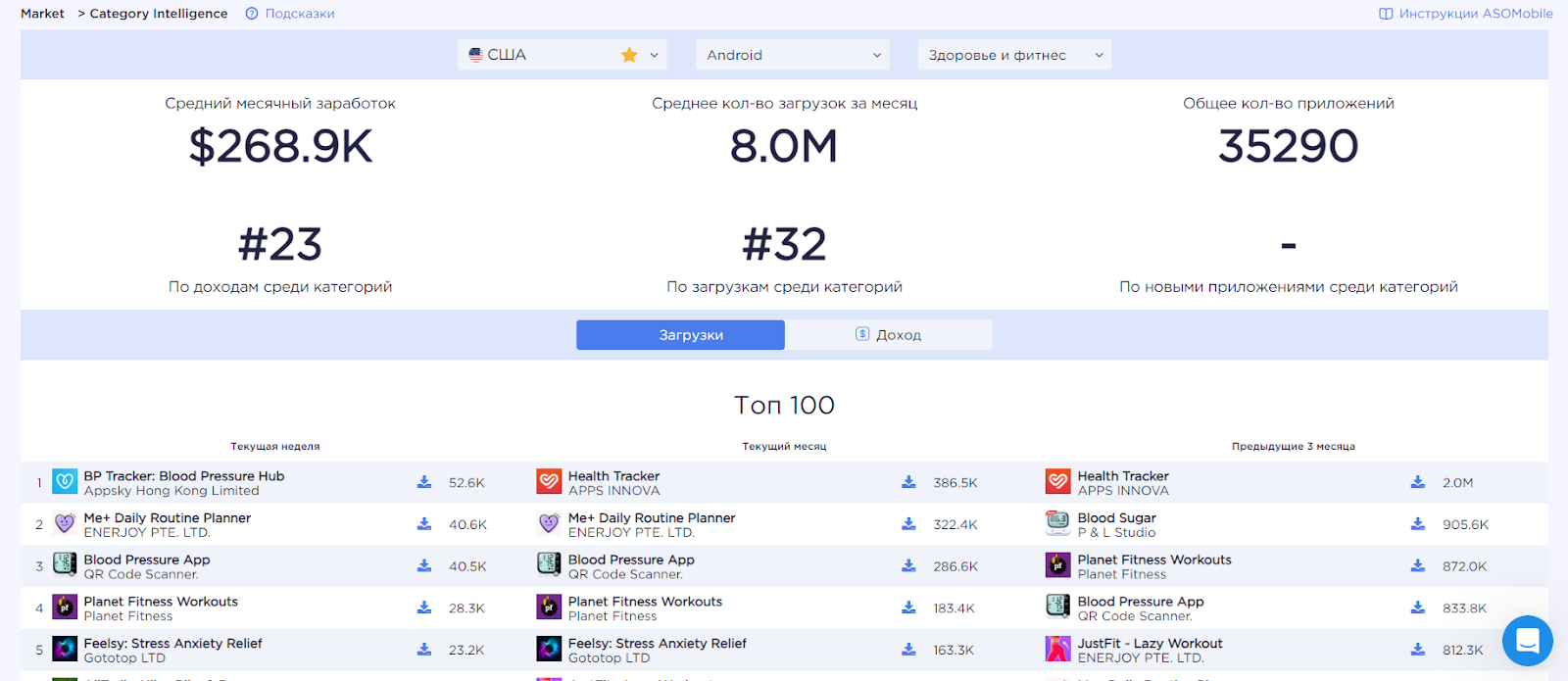
Task: Click the Предыдущие 3 месяца column header
Action: pyautogui.click(x=1294, y=447)
